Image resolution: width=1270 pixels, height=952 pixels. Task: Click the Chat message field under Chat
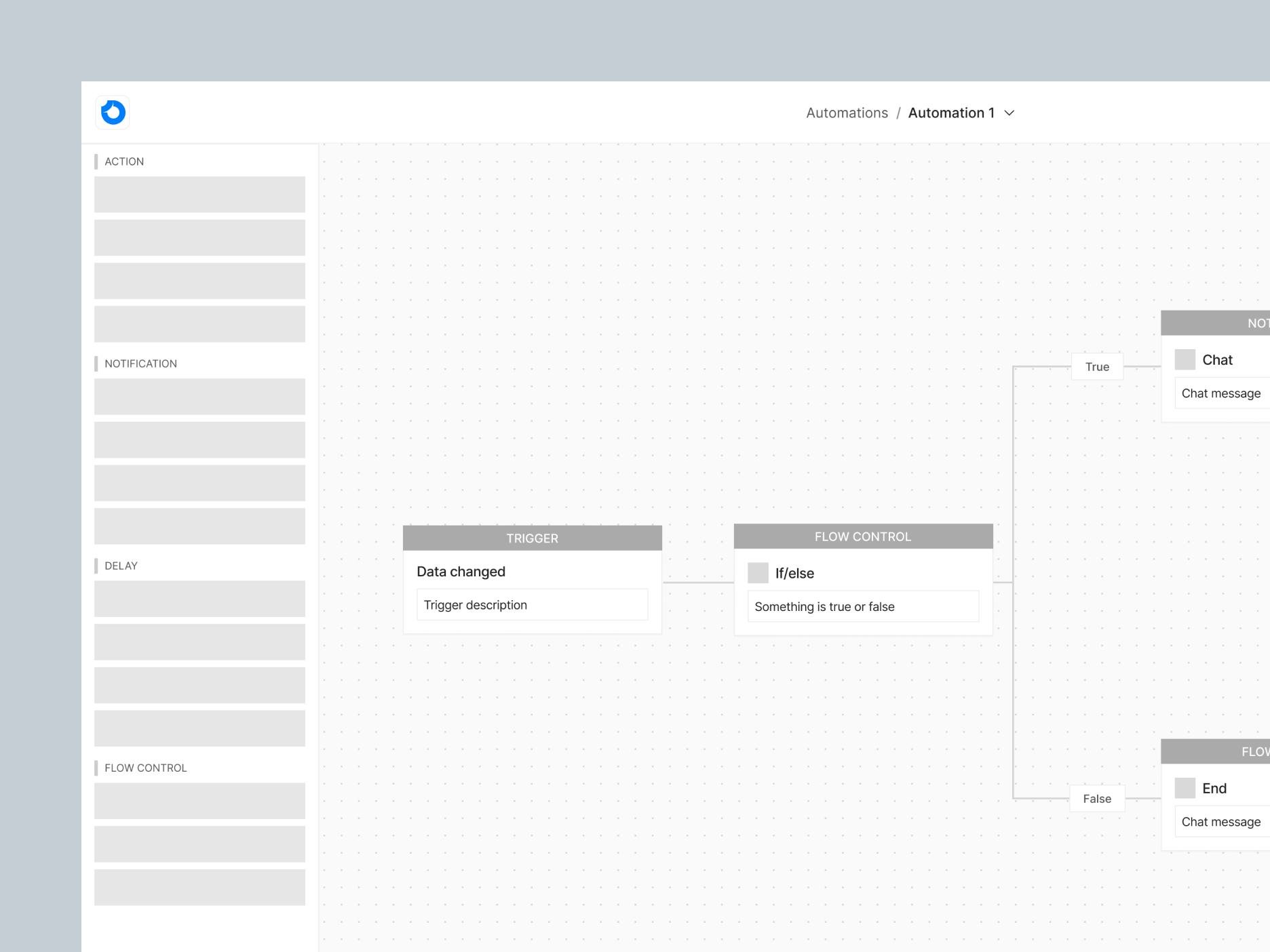tap(1220, 393)
